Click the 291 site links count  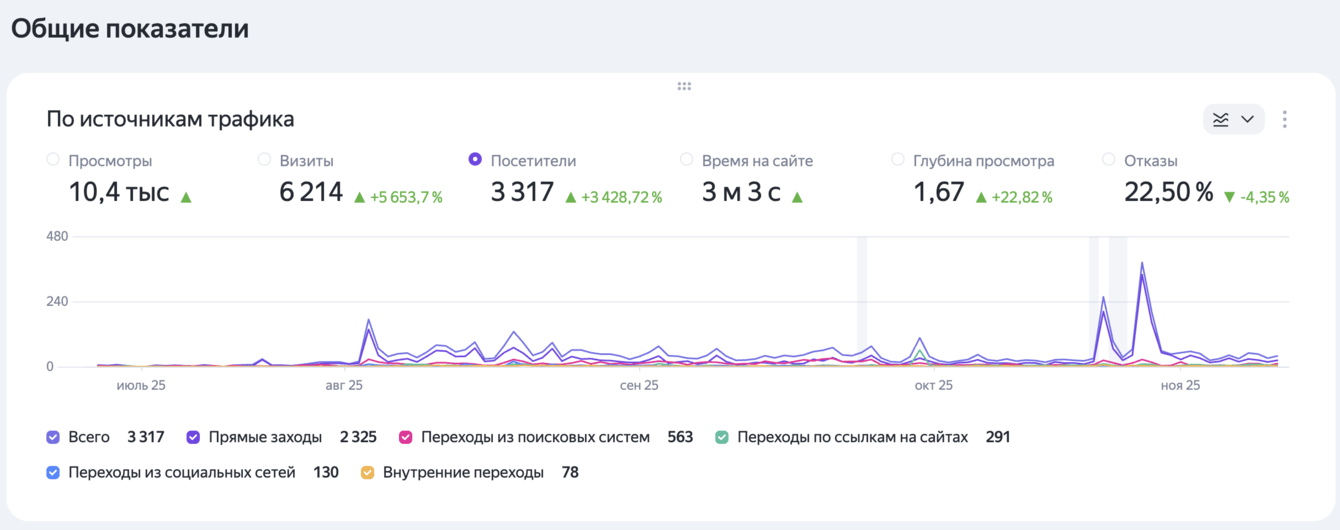998,437
